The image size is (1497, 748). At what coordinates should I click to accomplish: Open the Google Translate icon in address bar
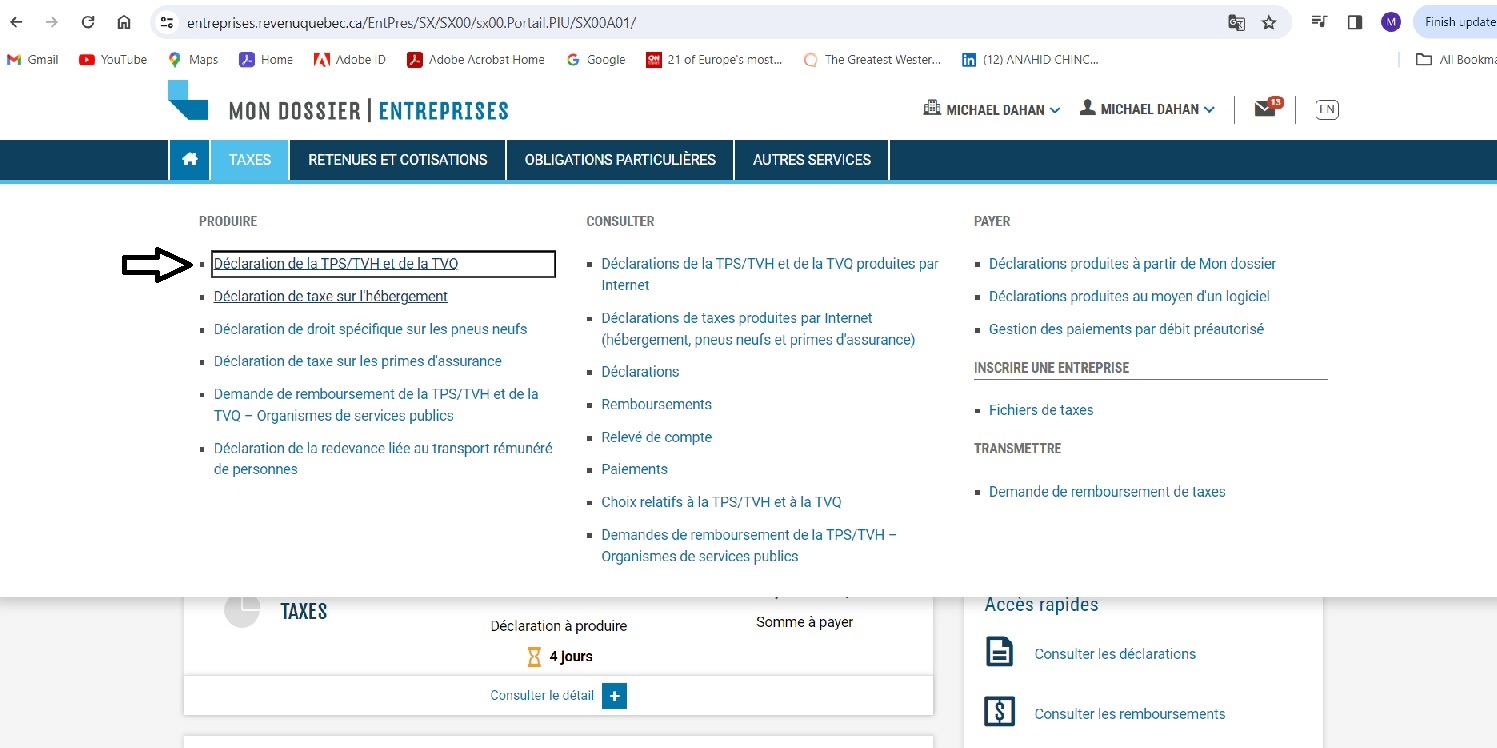(x=1237, y=22)
